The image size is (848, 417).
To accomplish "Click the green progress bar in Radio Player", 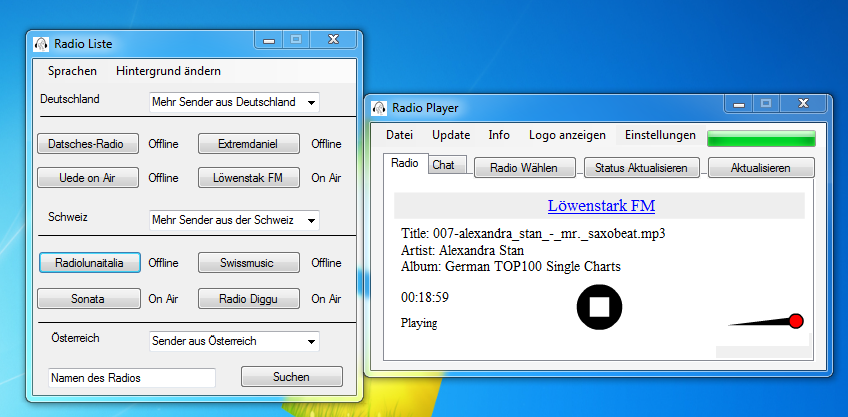I will pos(761,138).
